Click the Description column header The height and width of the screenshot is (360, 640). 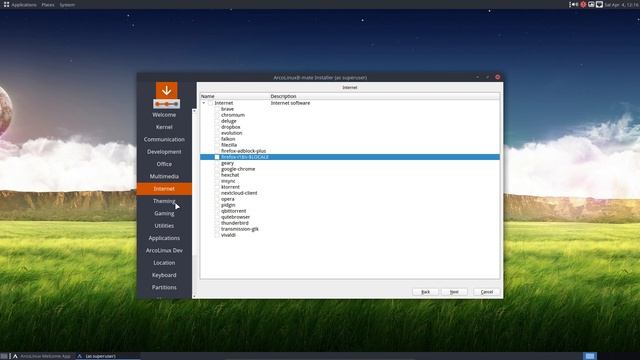384,96
